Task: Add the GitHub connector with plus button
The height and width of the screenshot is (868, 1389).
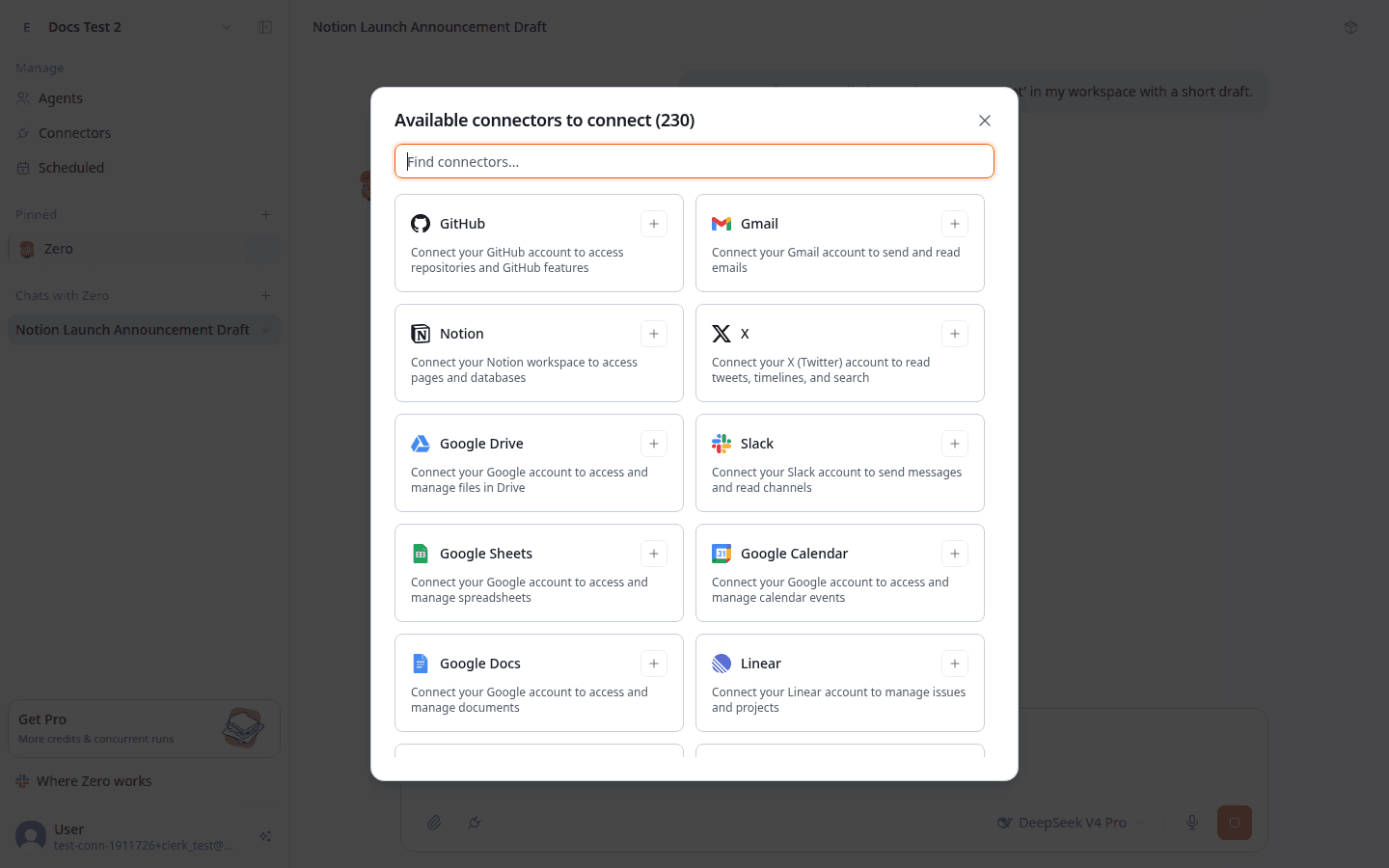Action: [x=654, y=224]
